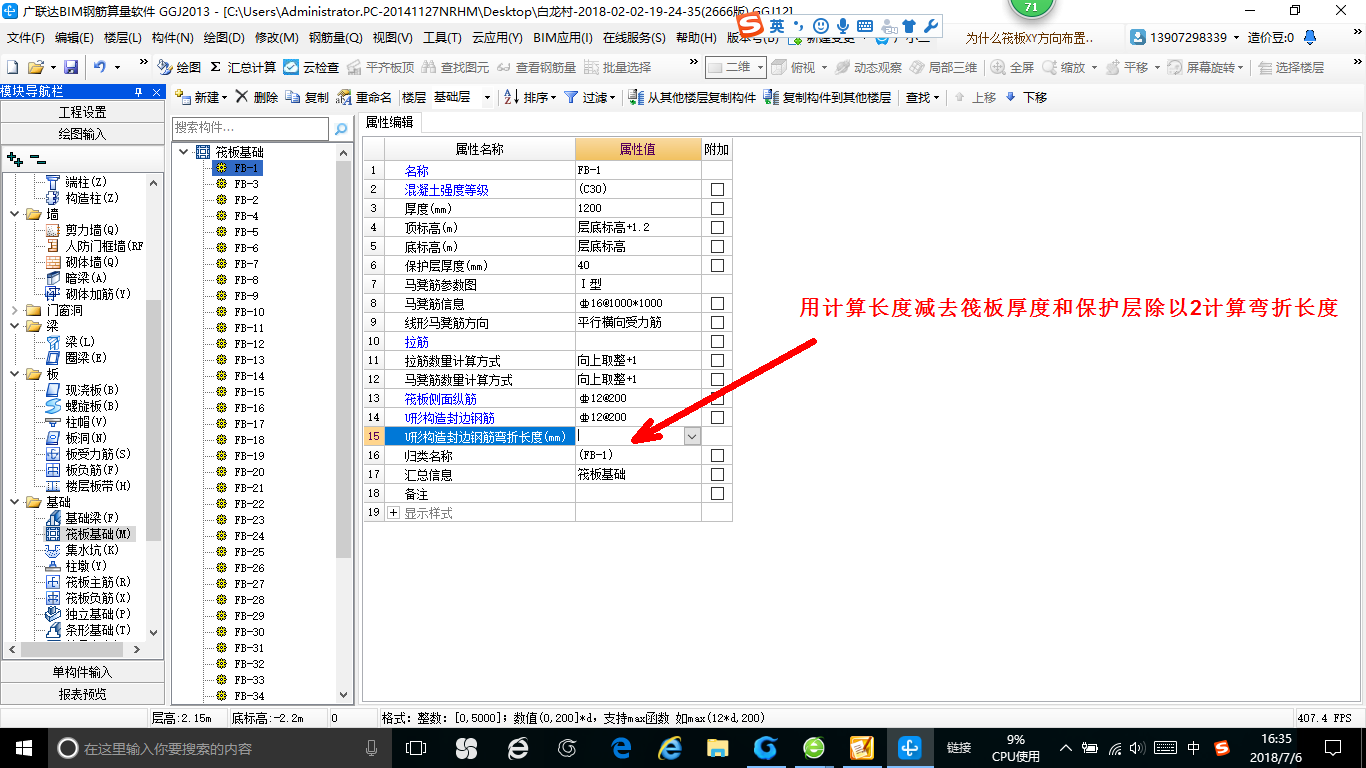Click the open folder icon
This screenshot has width=1366, height=768.
[35, 67]
